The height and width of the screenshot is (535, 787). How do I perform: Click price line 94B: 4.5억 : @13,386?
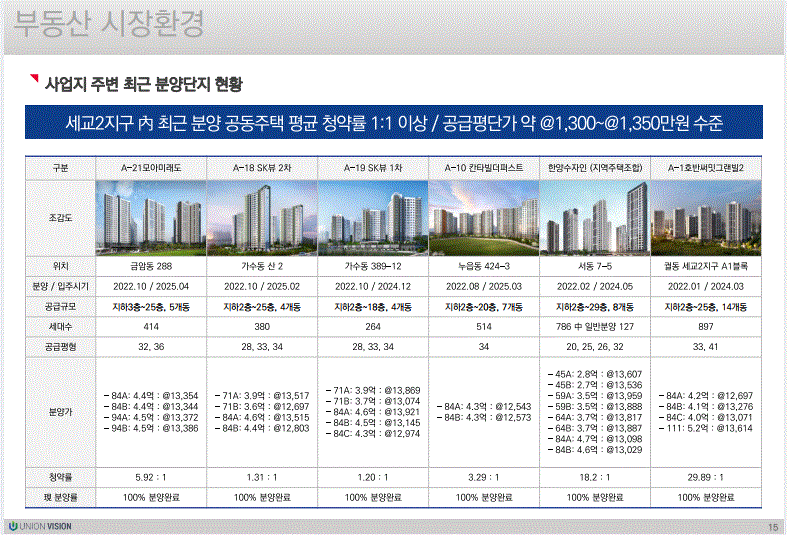pyautogui.click(x=151, y=429)
